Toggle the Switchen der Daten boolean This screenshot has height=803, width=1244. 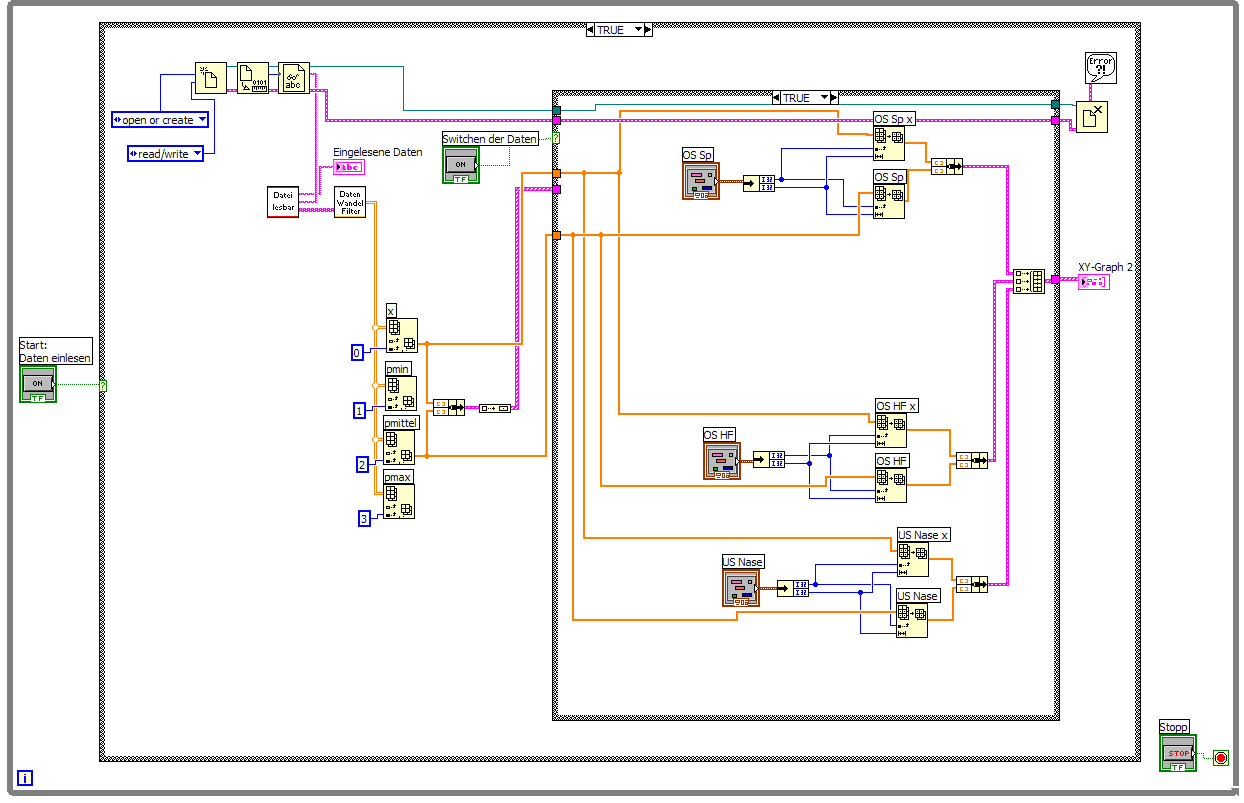[461, 165]
